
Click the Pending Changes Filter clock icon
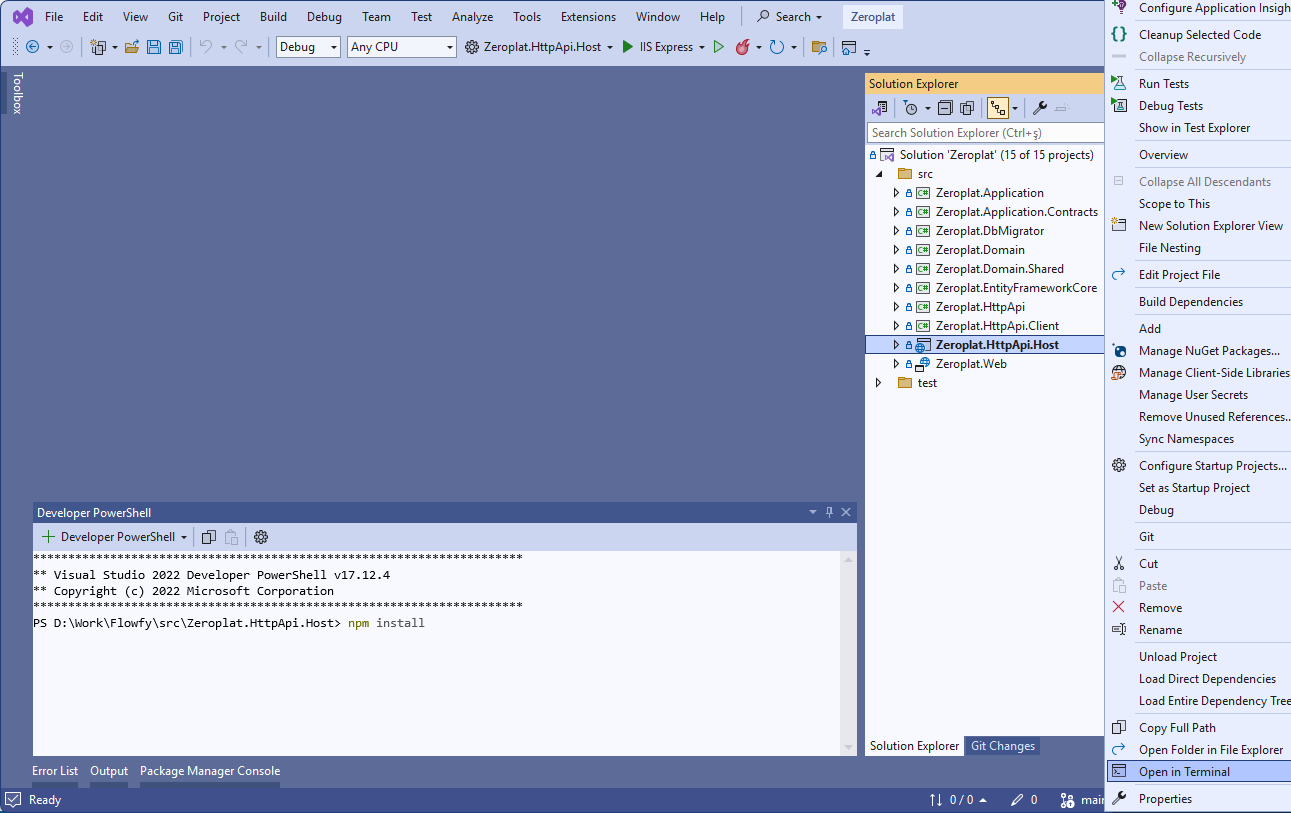(911, 108)
